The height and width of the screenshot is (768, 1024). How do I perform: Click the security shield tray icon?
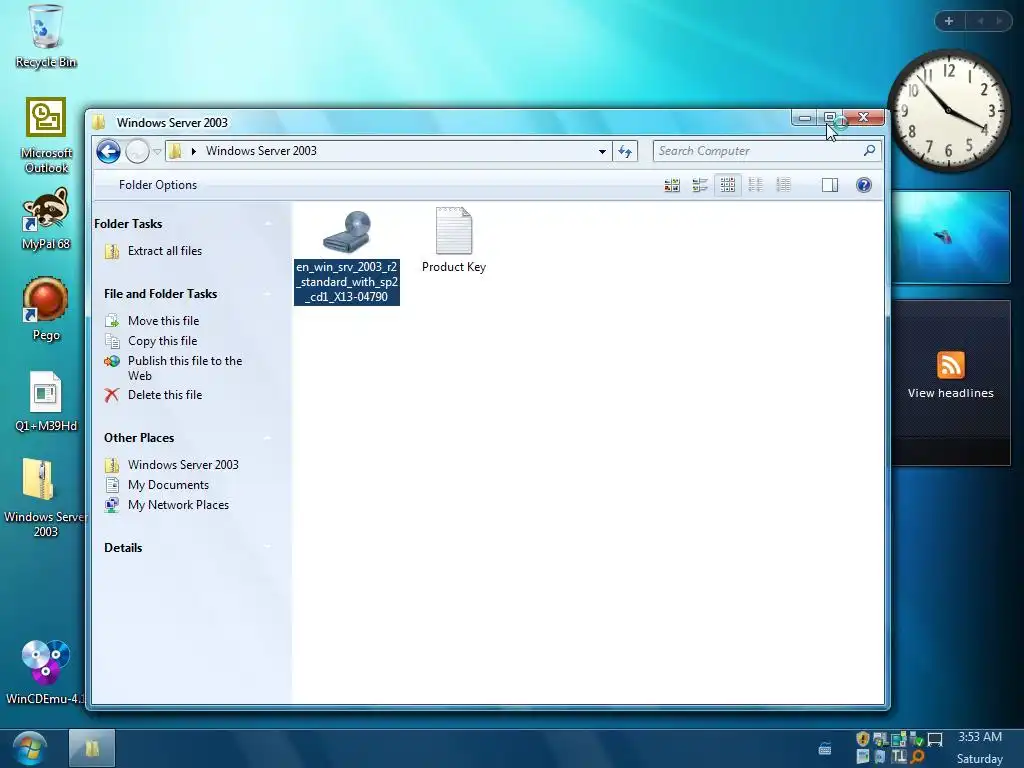863,739
